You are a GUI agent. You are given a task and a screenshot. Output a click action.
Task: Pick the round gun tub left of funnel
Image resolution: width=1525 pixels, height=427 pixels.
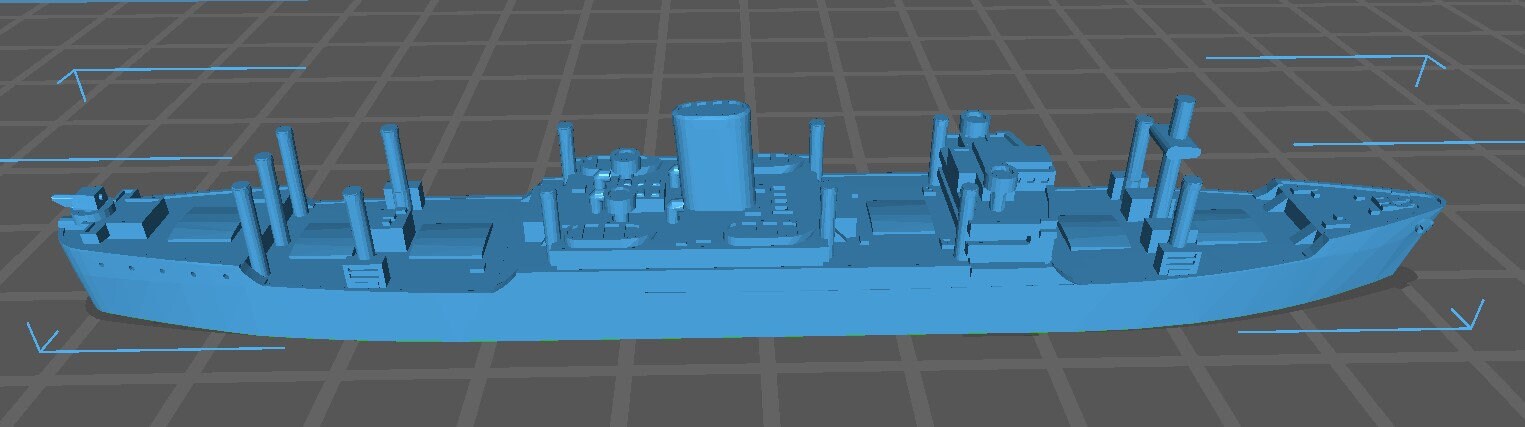click(x=625, y=159)
